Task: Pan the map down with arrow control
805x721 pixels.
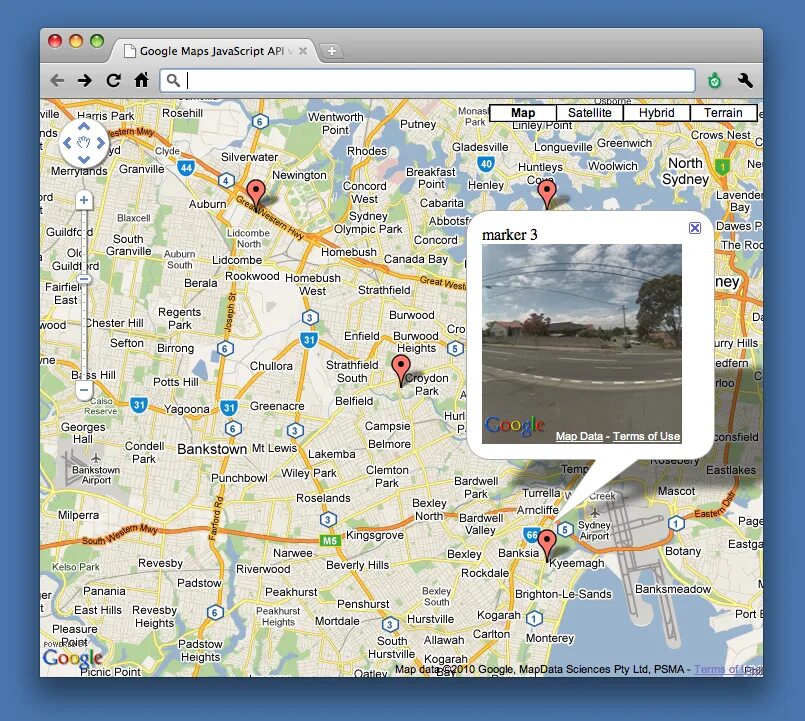Action: click(x=84, y=160)
